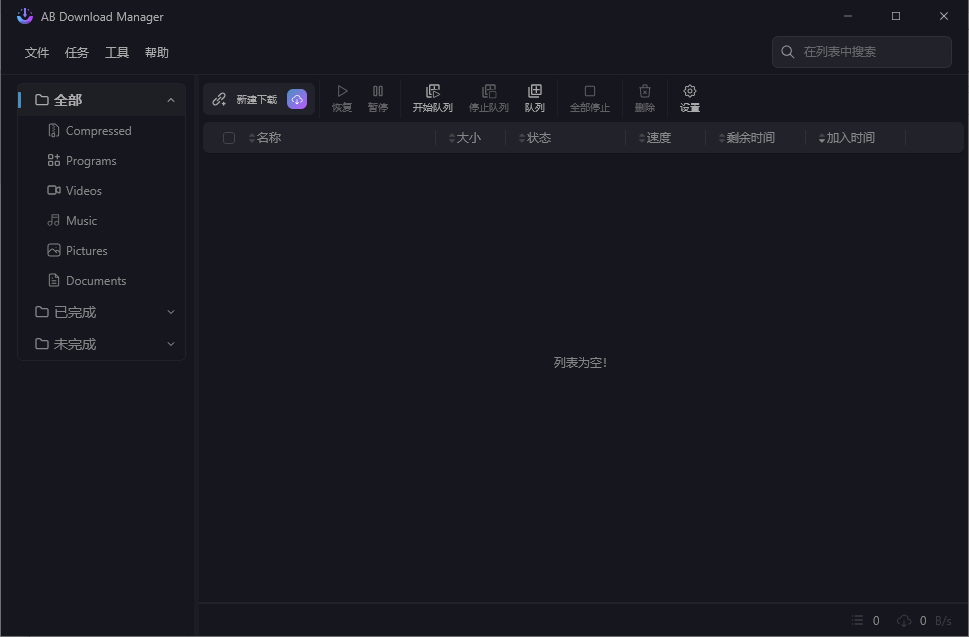Expand the 已完成 section

coord(170,311)
